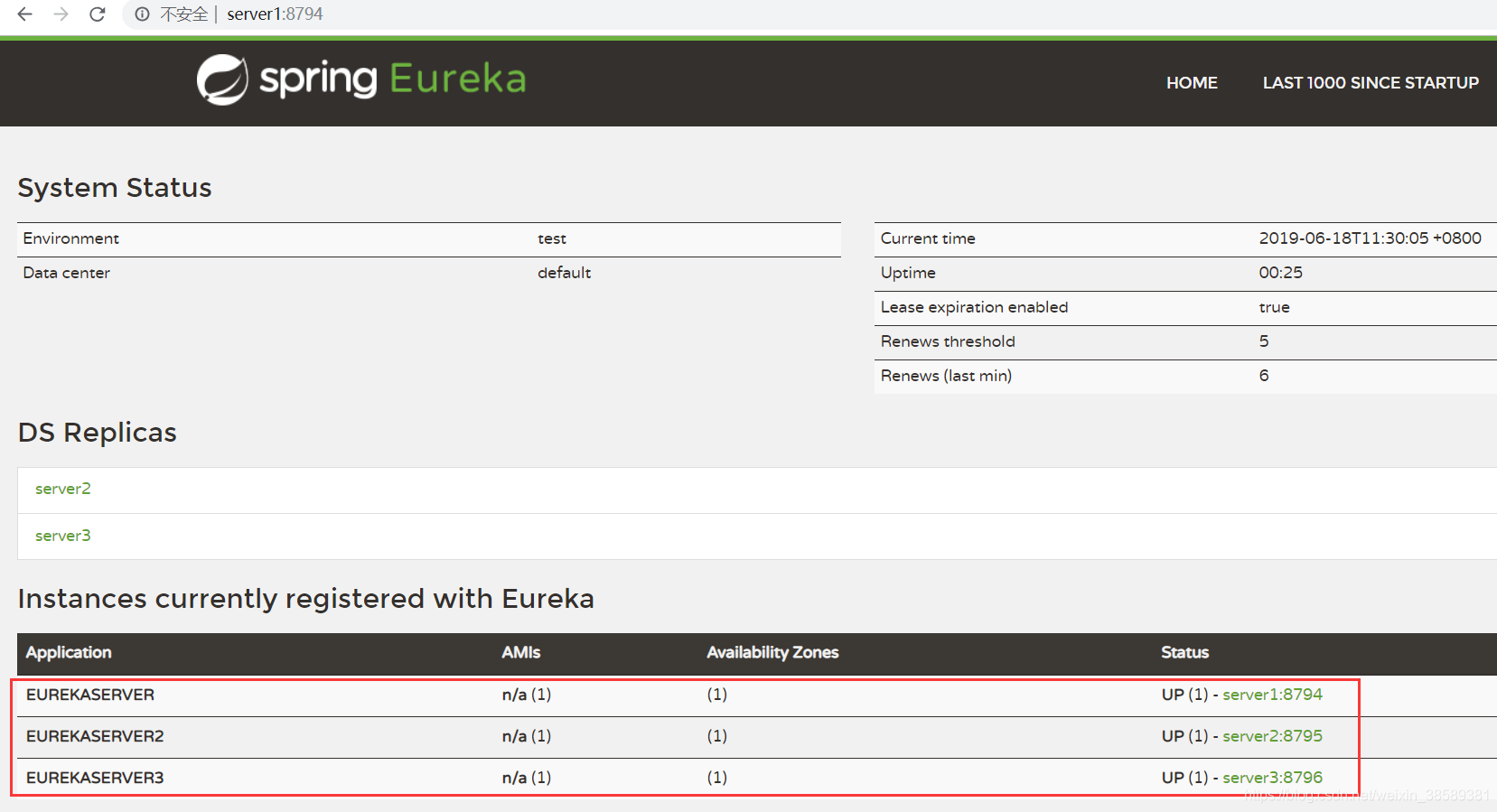1497x812 pixels.
Task: Select the Environment value test
Action: click(x=552, y=238)
